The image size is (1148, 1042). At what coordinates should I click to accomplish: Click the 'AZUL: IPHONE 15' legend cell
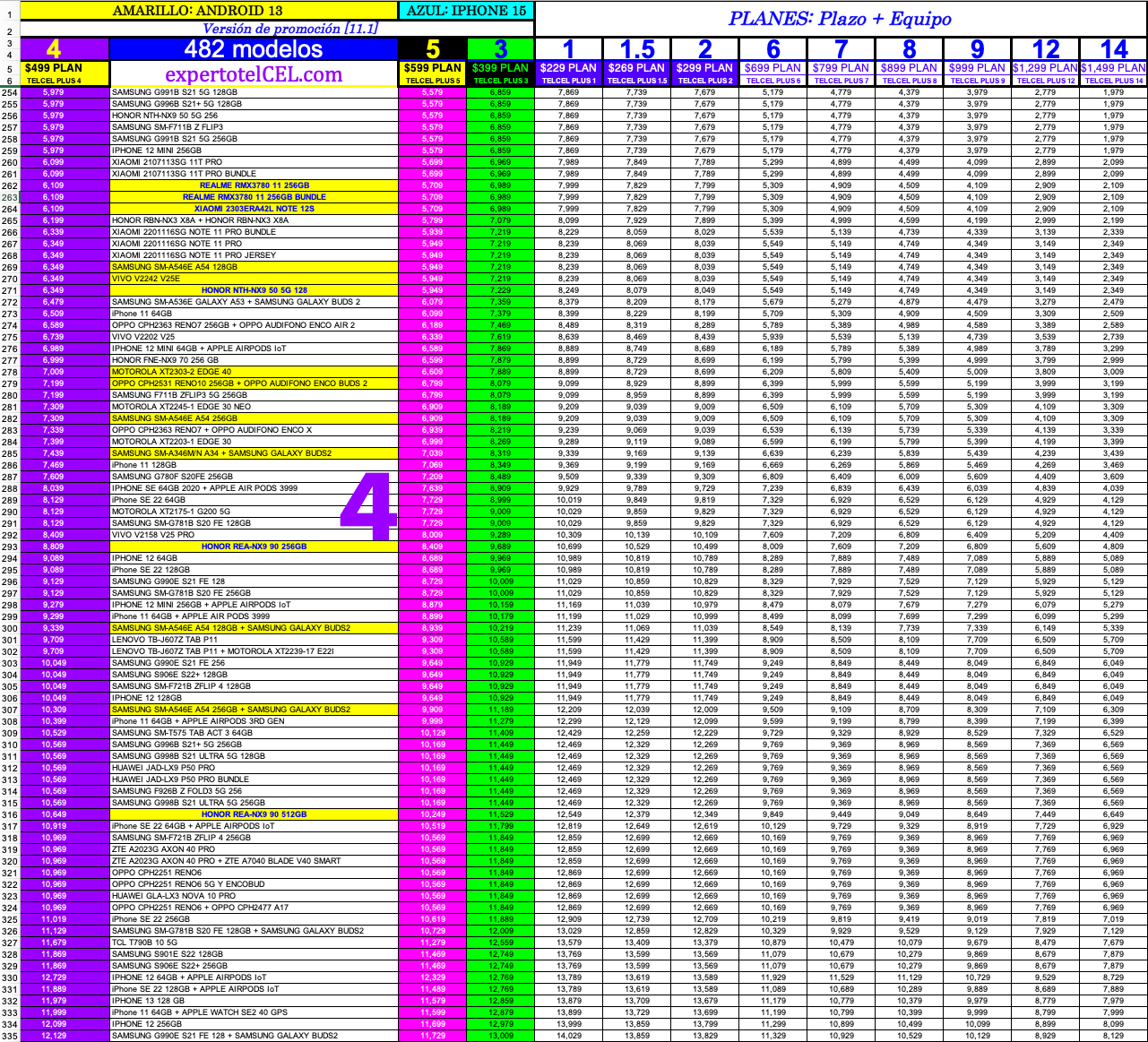point(467,11)
